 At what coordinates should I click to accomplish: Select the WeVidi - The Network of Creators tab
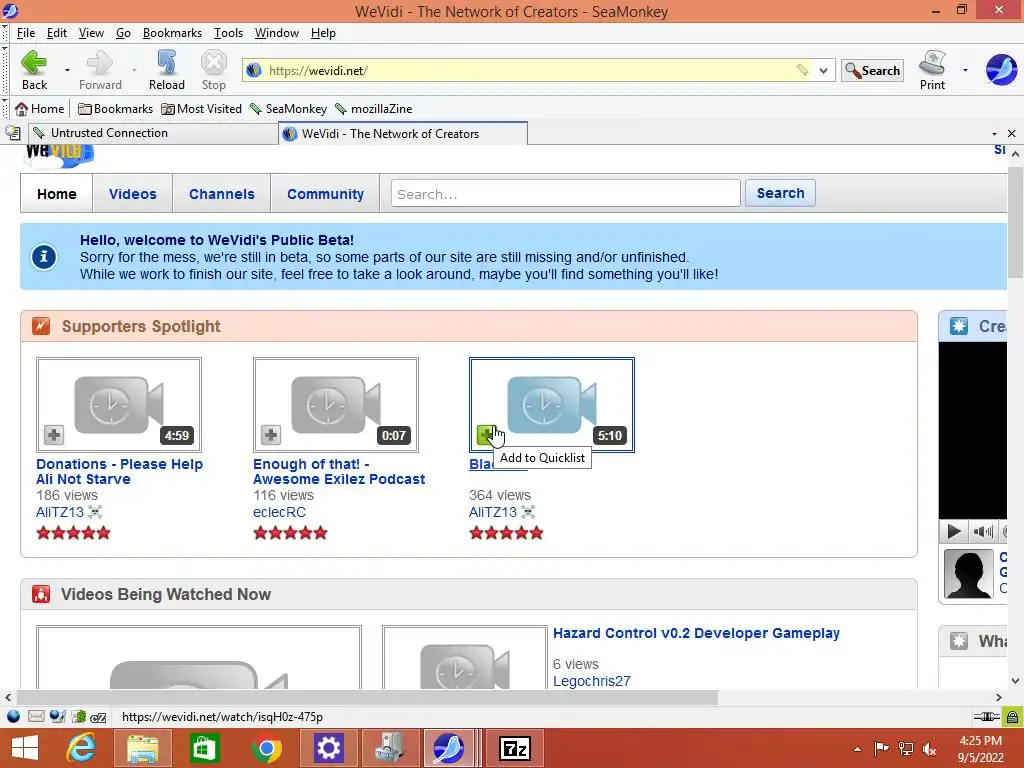[x=403, y=133]
